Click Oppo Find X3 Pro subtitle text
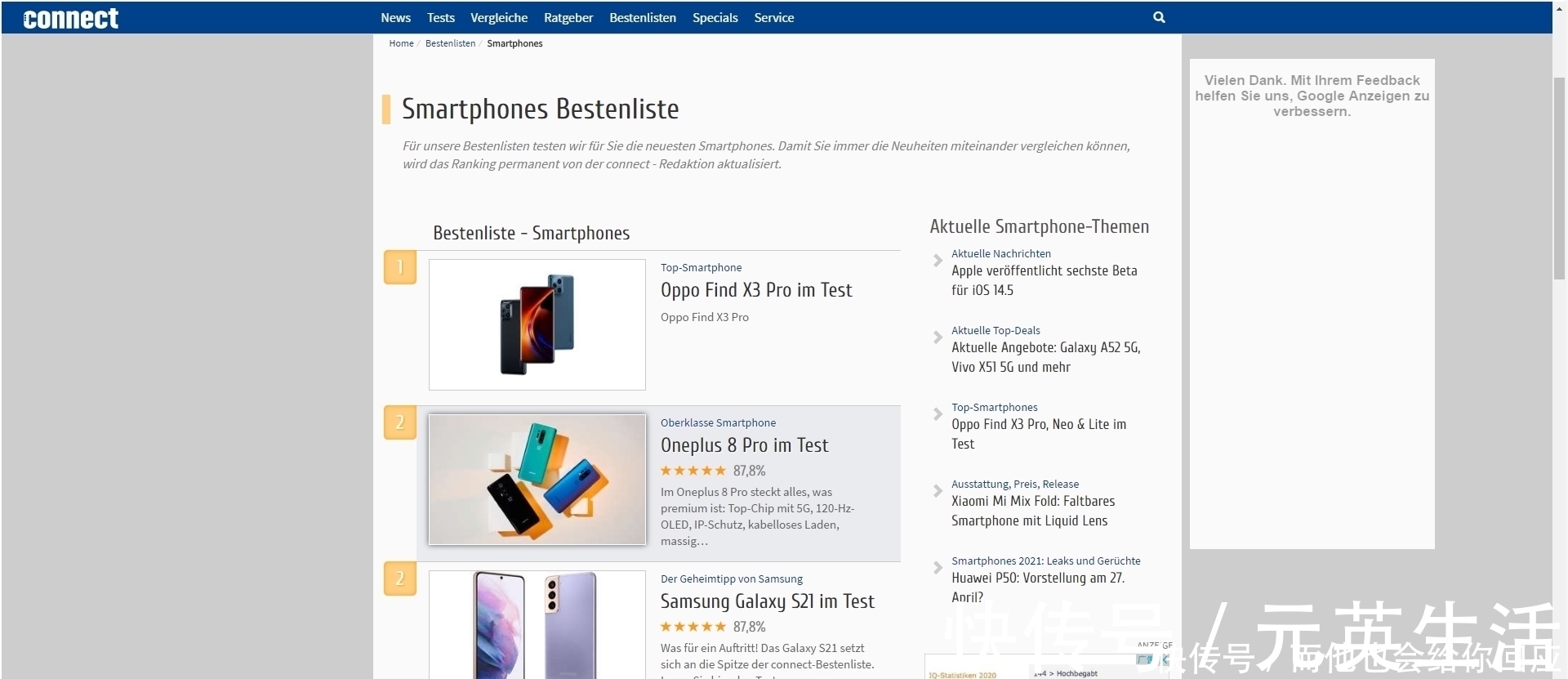The width and height of the screenshot is (1568, 679). (705, 317)
